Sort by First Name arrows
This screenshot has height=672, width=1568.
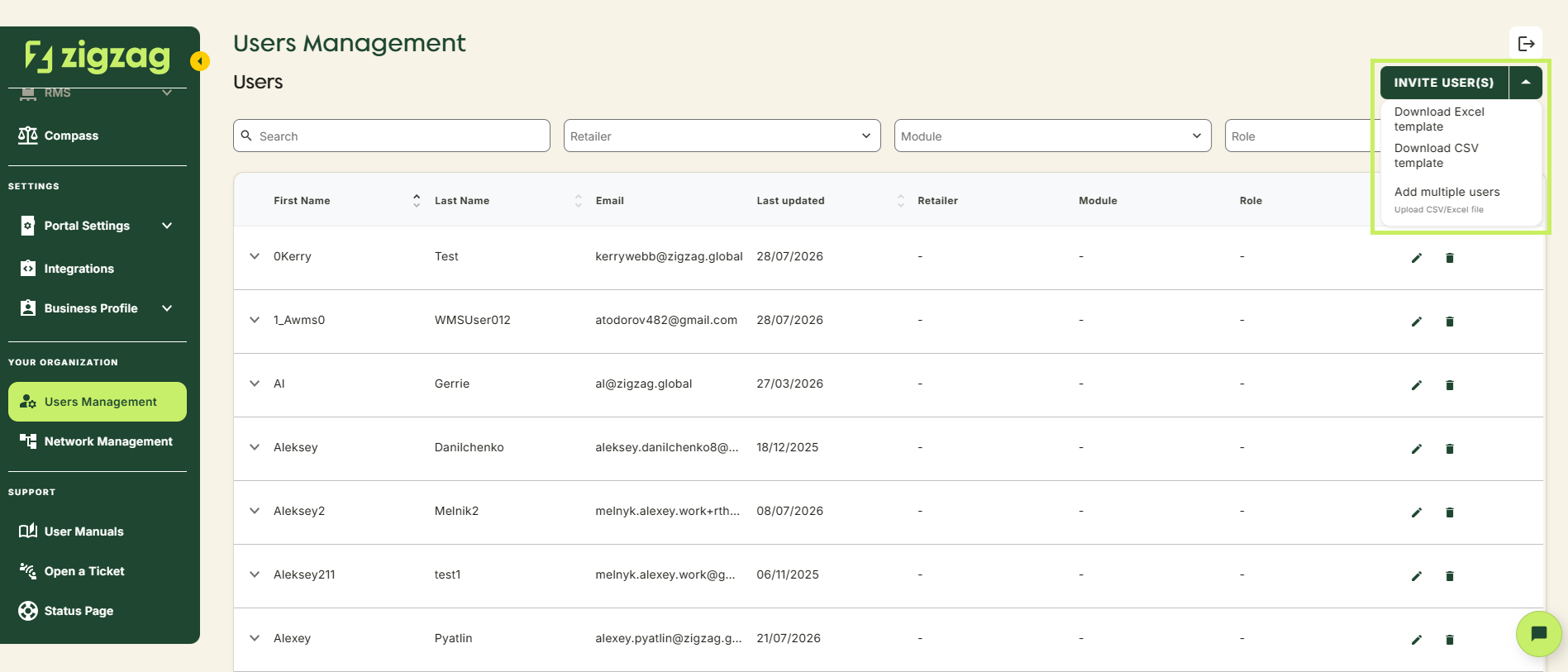(x=417, y=201)
